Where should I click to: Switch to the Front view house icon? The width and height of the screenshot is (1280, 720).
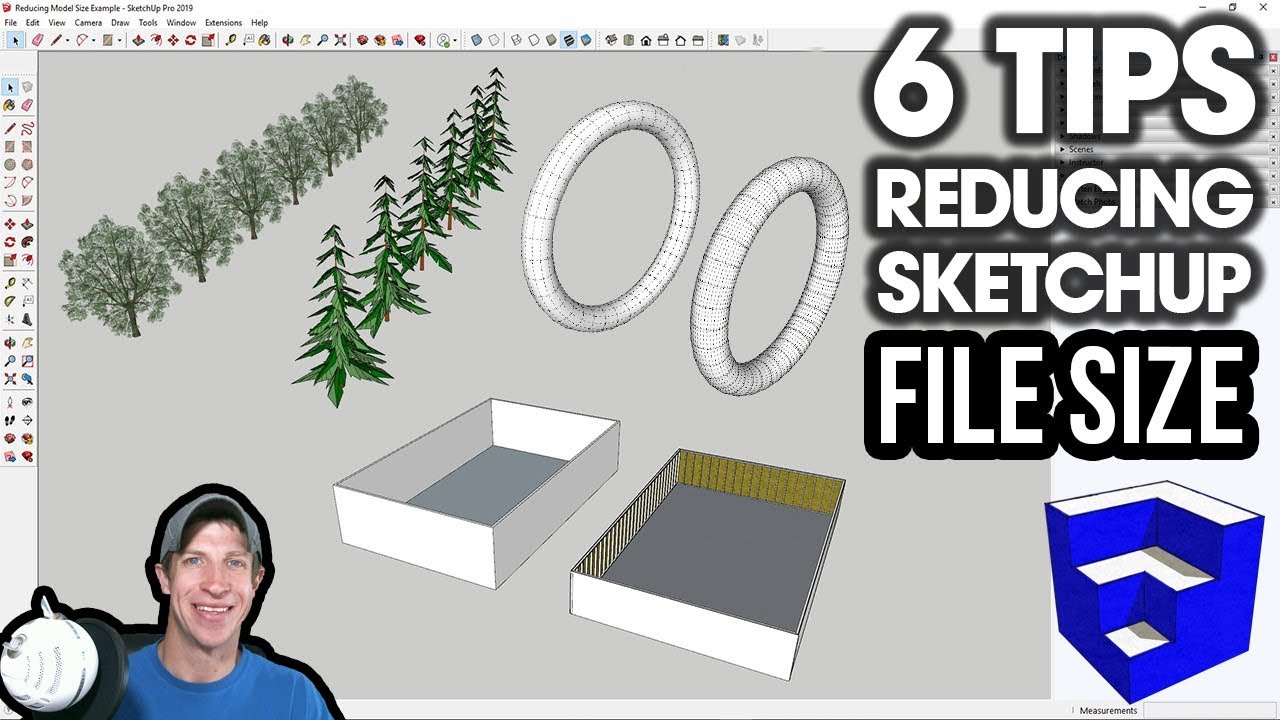(x=646, y=40)
